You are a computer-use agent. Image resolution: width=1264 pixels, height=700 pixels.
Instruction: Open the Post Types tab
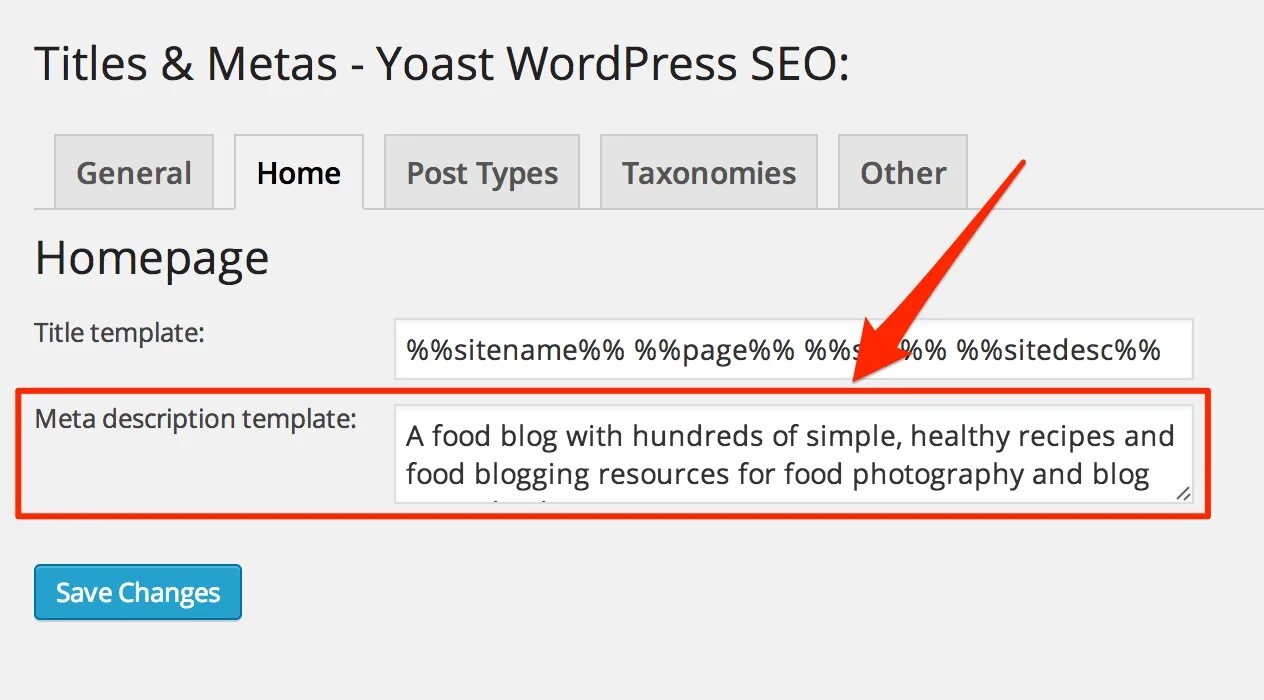pyautogui.click(x=482, y=172)
